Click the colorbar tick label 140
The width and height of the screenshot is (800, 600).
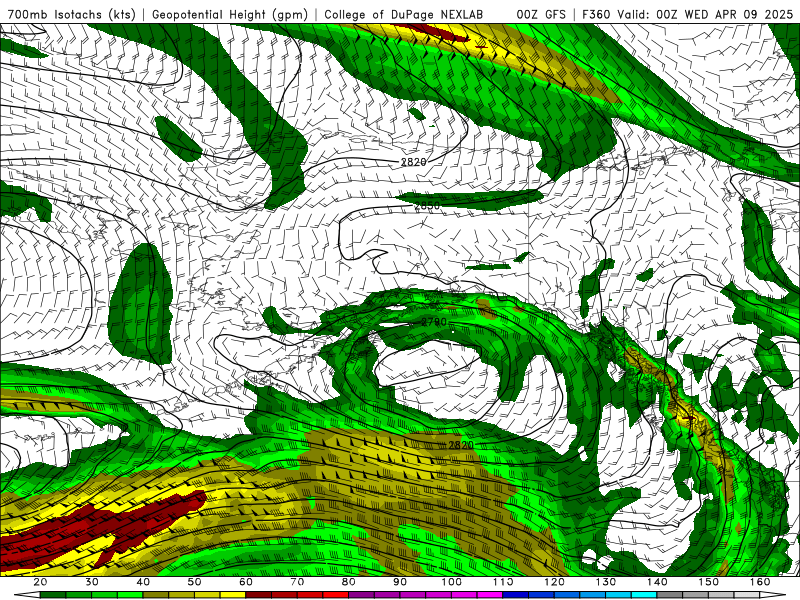coord(657,582)
